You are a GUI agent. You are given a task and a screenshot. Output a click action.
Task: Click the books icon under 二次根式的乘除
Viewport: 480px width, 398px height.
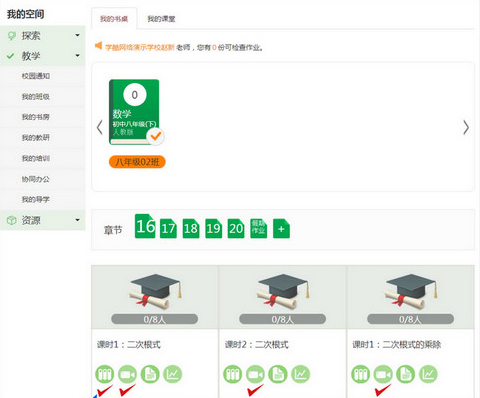[360, 374]
